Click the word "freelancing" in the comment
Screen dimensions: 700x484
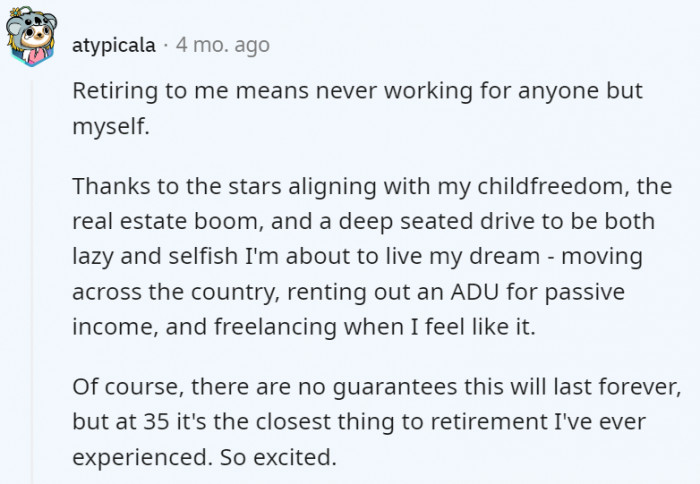pos(275,327)
